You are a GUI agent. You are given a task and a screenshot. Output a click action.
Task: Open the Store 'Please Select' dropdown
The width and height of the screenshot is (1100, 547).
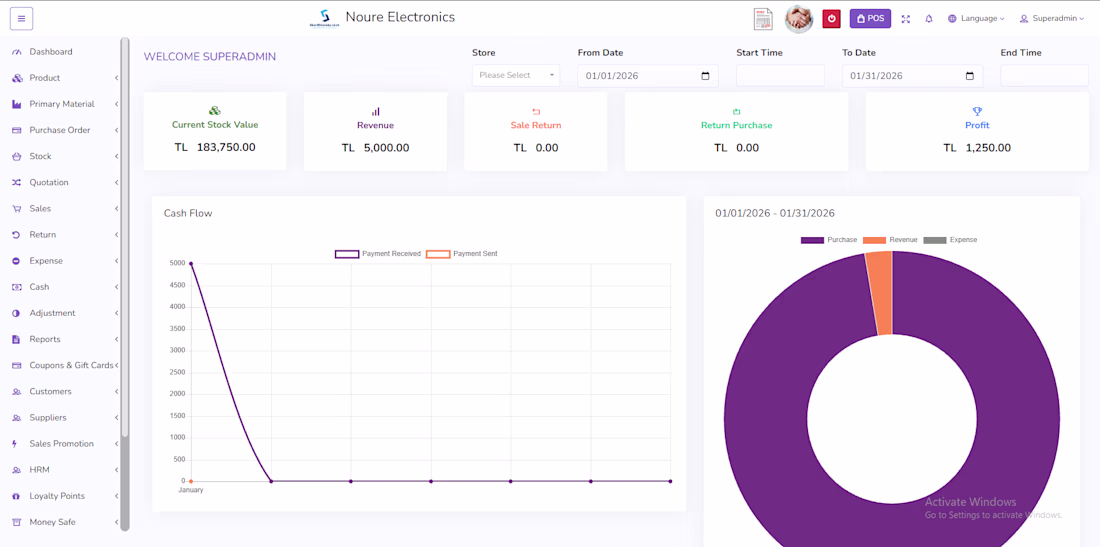pos(516,75)
